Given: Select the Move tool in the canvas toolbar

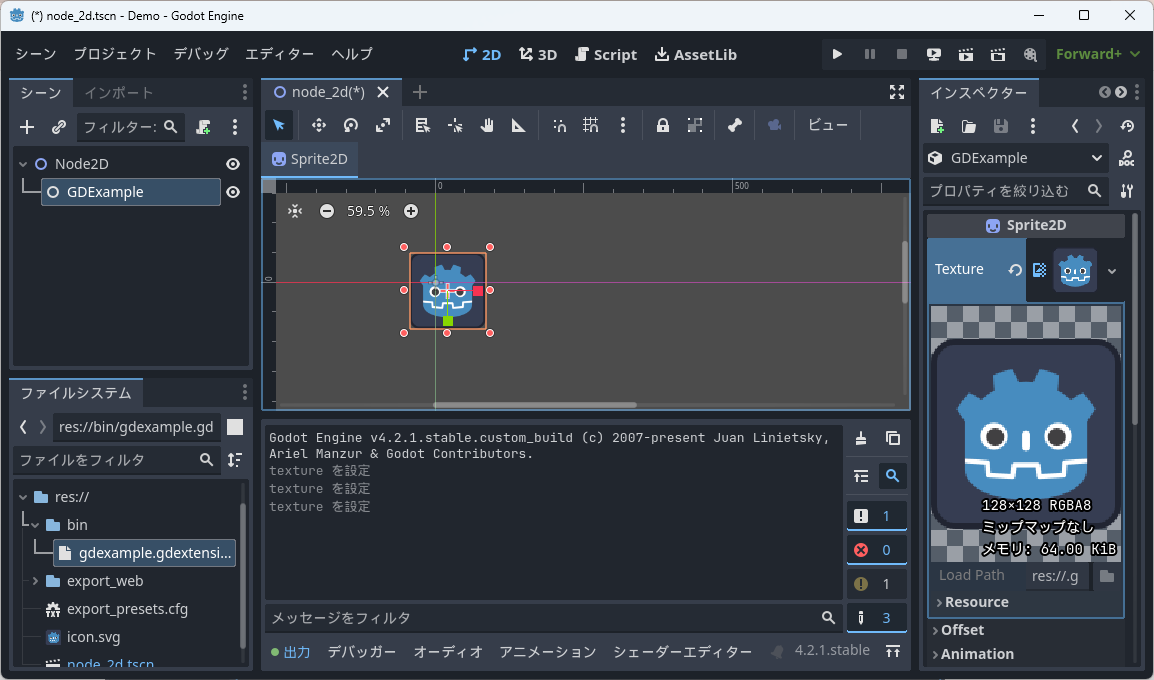Looking at the screenshot, I should click(320, 125).
